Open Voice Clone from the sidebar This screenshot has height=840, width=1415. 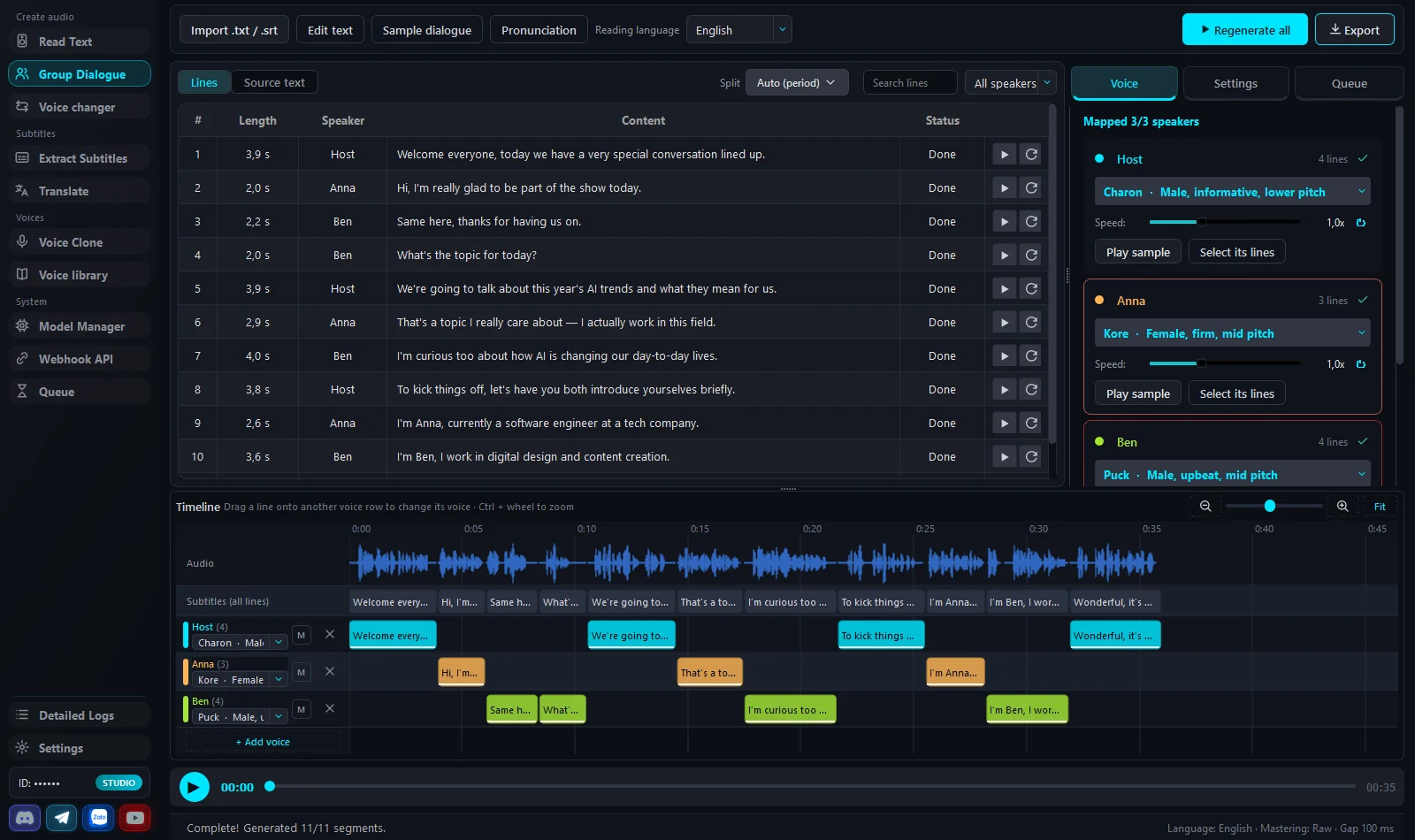pyautogui.click(x=80, y=242)
